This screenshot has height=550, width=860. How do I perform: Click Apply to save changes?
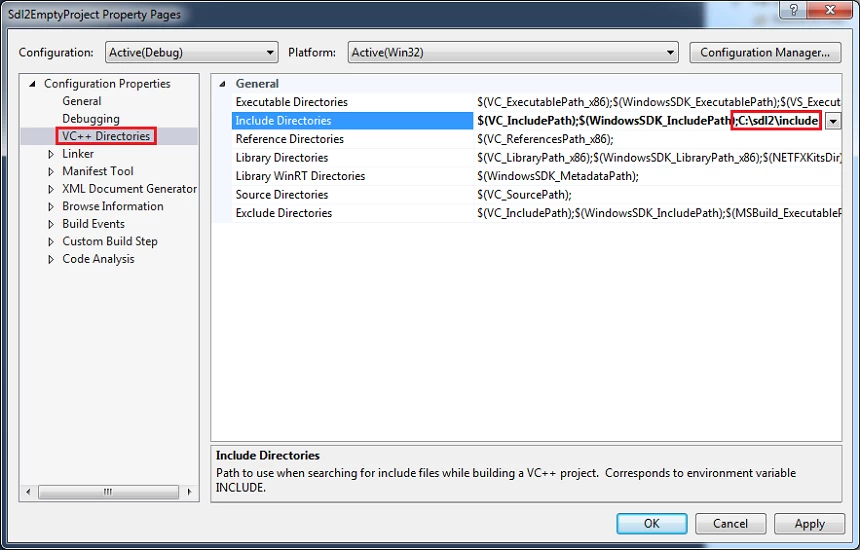pyautogui.click(x=809, y=524)
